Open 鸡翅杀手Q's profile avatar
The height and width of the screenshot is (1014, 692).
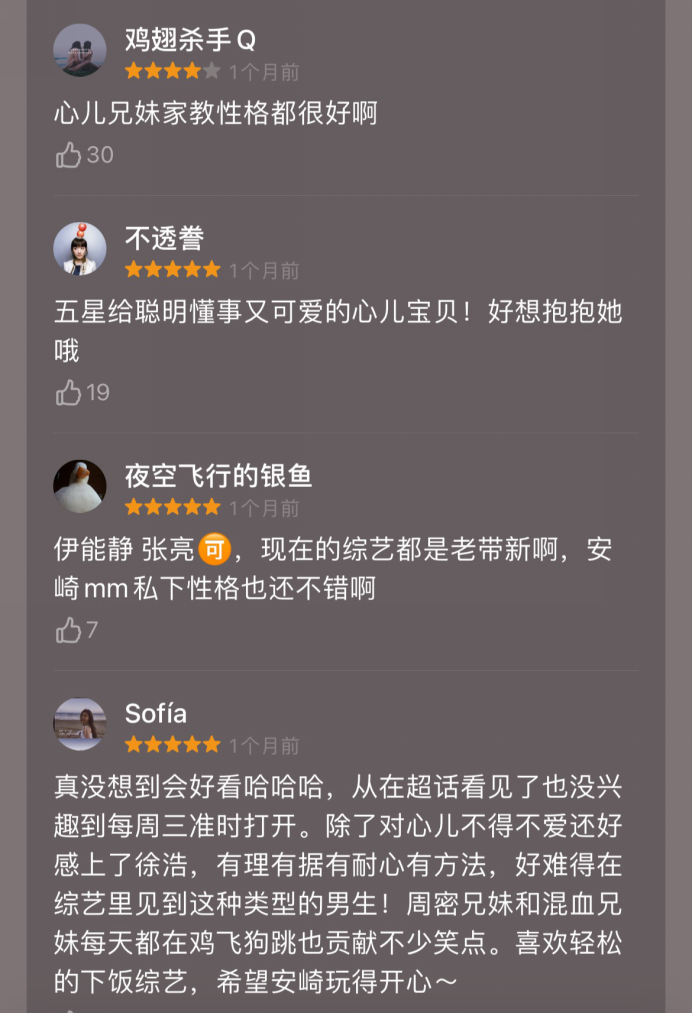point(80,50)
